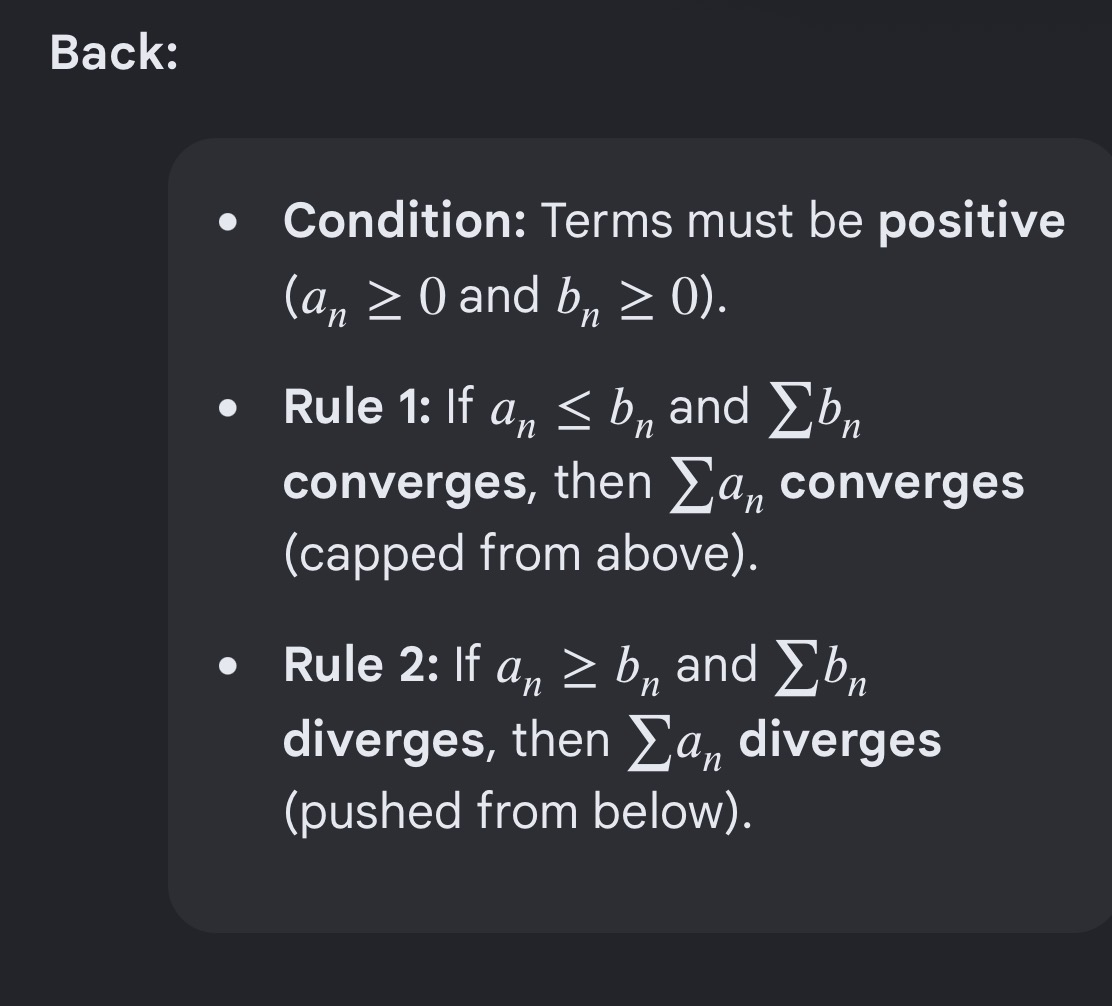The height and width of the screenshot is (1006, 1112).
Task: Click the text "(pushed from below)."
Action: coord(518,812)
